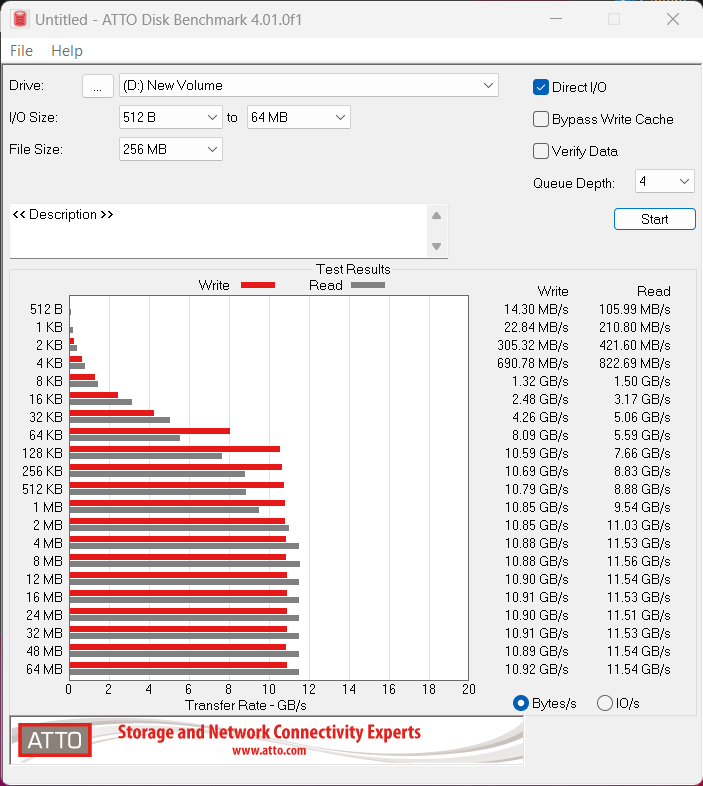
Task: Enable Bypass Write Cache option
Action: coord(541,119)
